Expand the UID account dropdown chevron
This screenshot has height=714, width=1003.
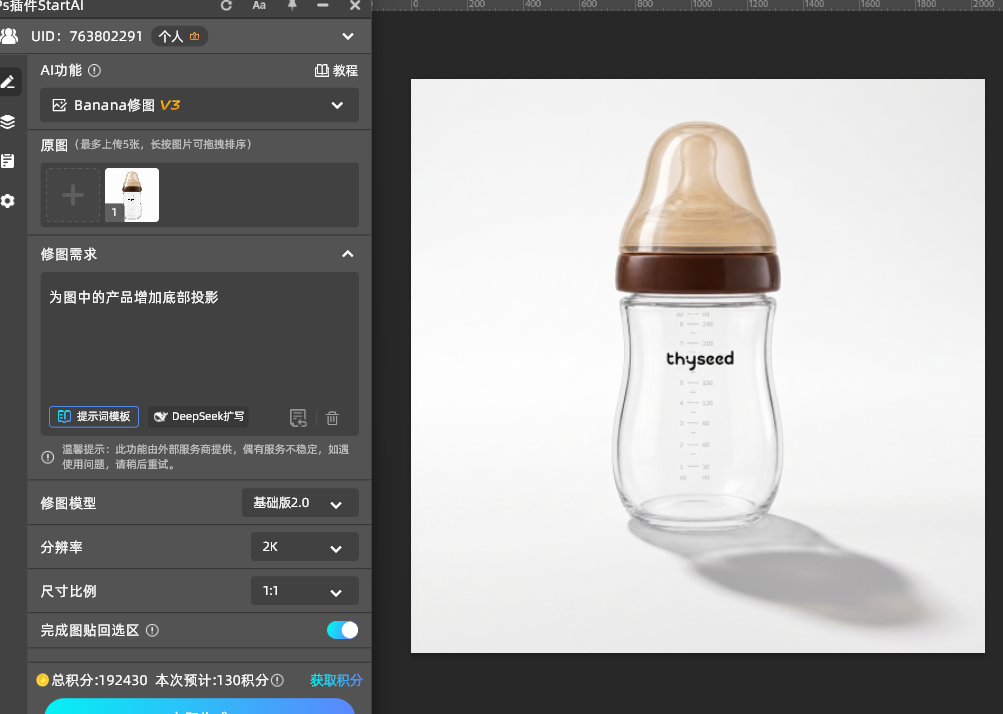coord(348,36)
